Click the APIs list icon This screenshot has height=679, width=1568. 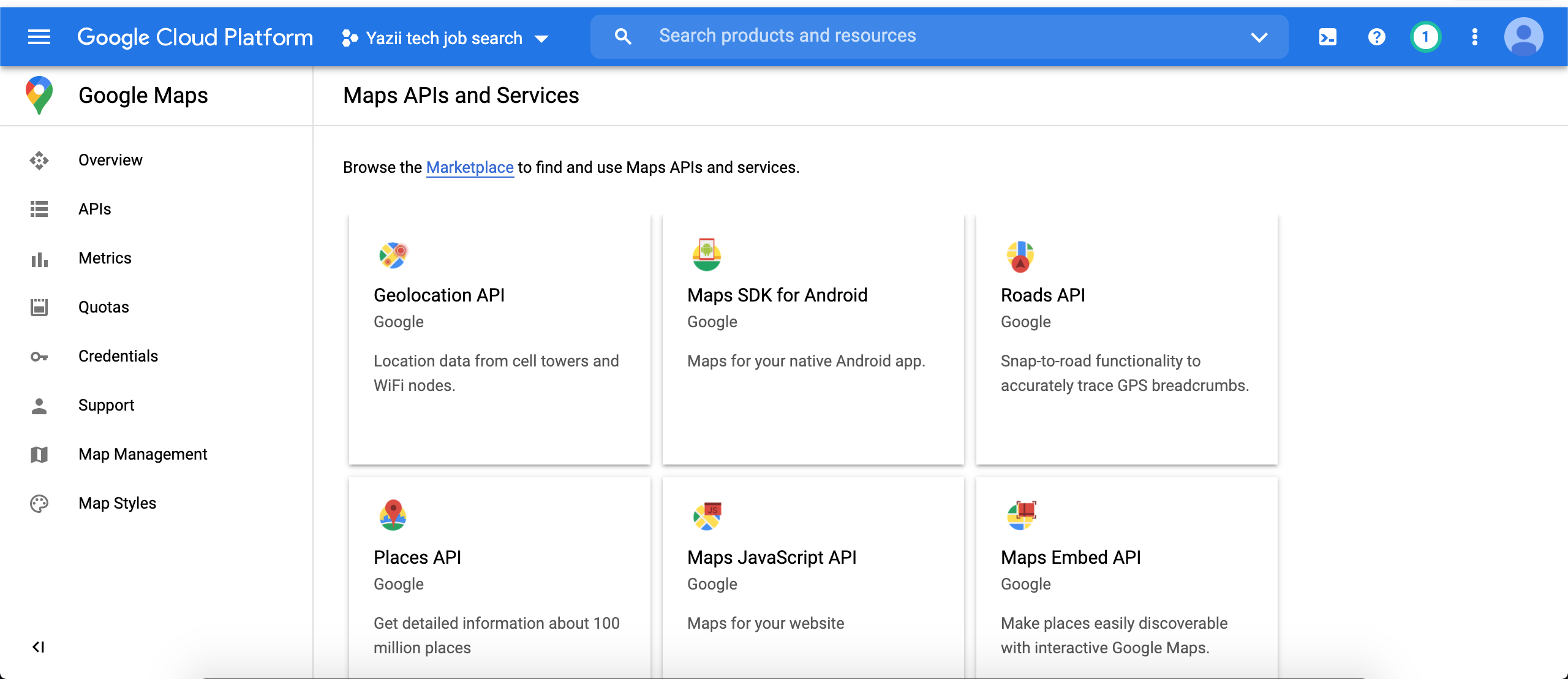39,209
